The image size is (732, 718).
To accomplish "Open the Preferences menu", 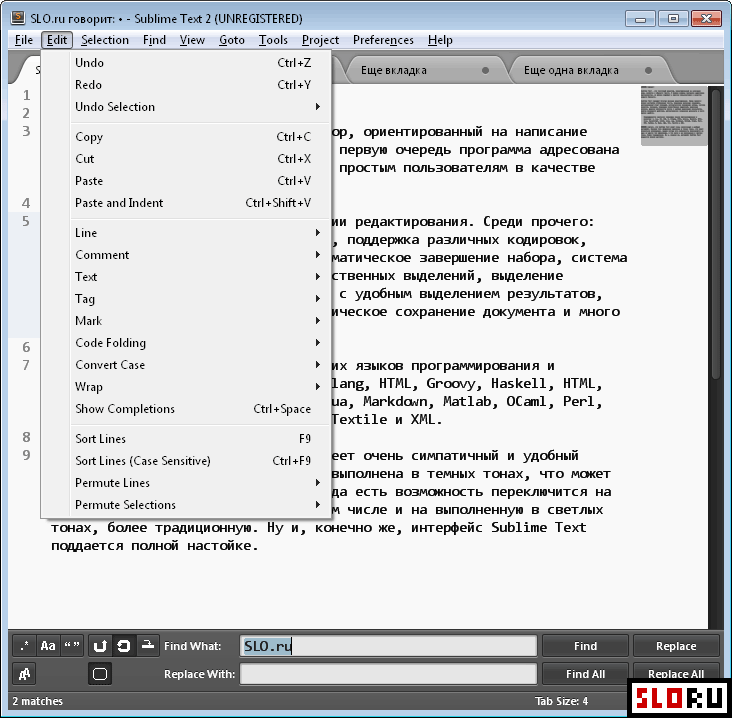I will click(x=383, y=40).
